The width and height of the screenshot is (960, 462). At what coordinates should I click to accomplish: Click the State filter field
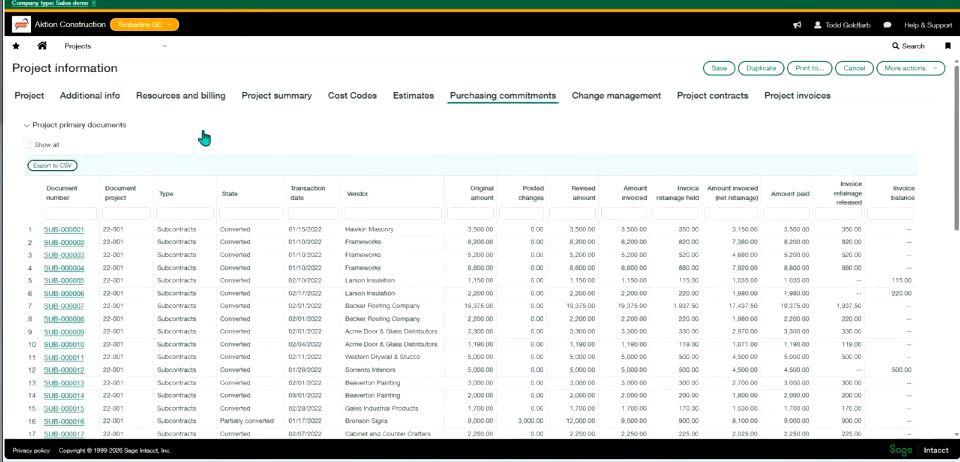pyautogui.click(x=250, y=214)
